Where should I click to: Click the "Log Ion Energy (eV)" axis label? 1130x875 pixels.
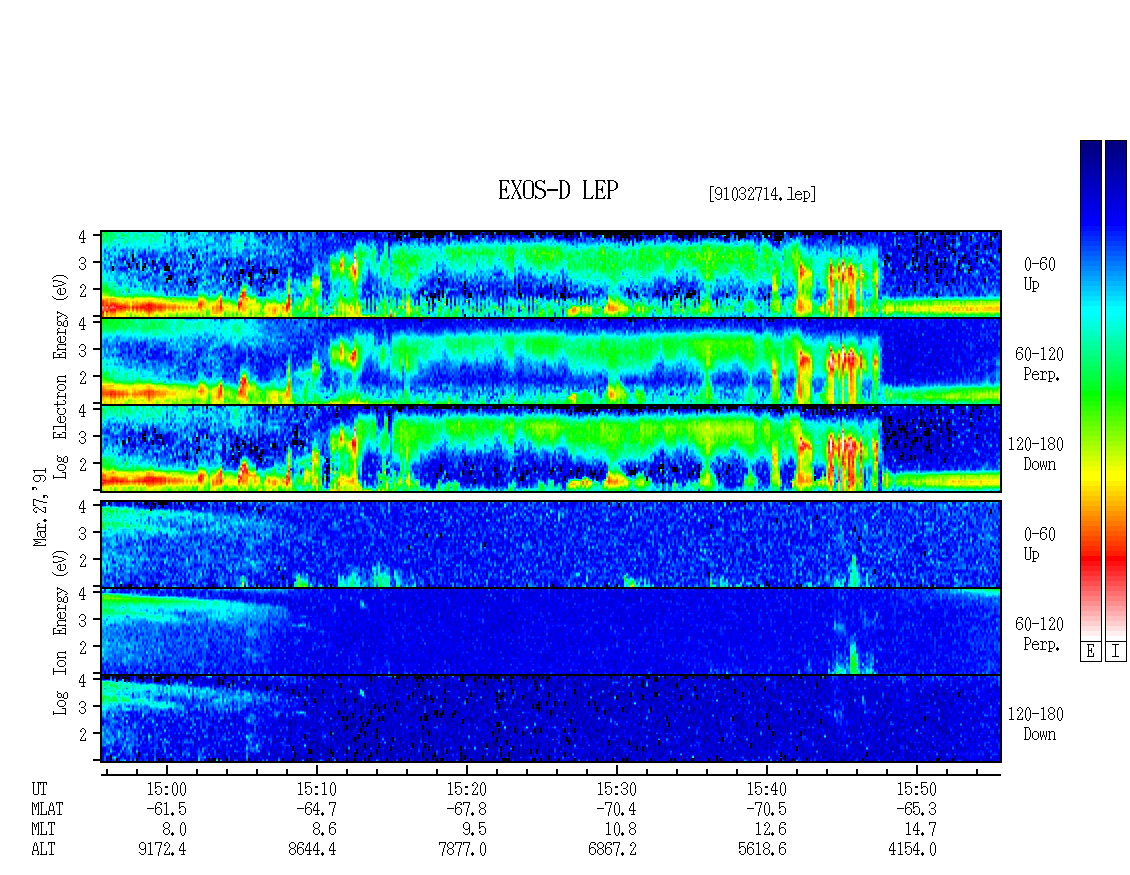(60, 632)
